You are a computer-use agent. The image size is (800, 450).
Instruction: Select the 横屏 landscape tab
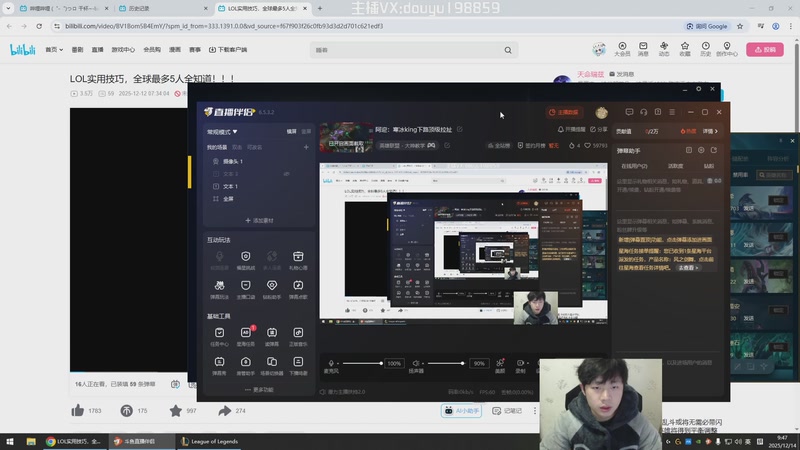click(291, 132)
